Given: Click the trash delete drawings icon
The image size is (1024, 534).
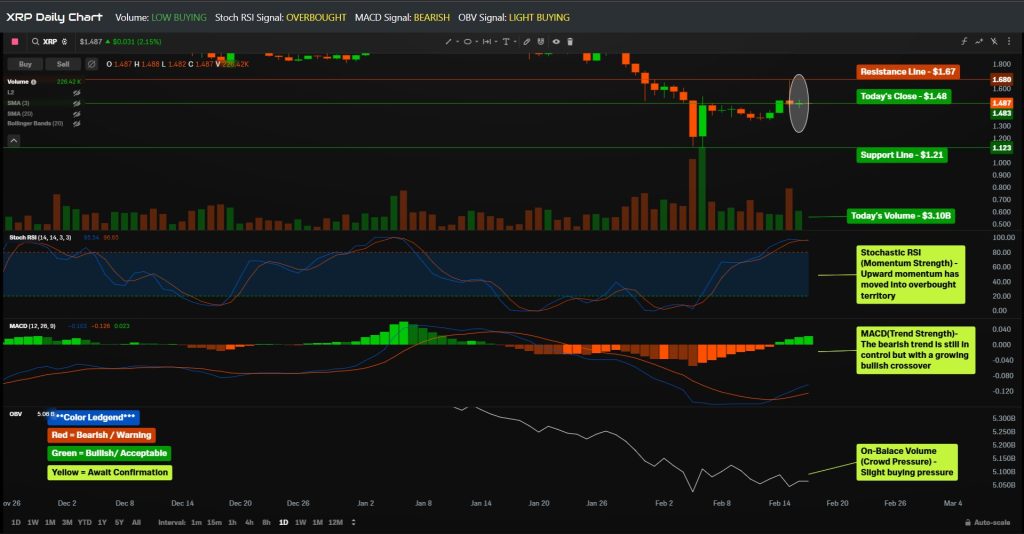Looking at the screenshot, I should (569, 41).
